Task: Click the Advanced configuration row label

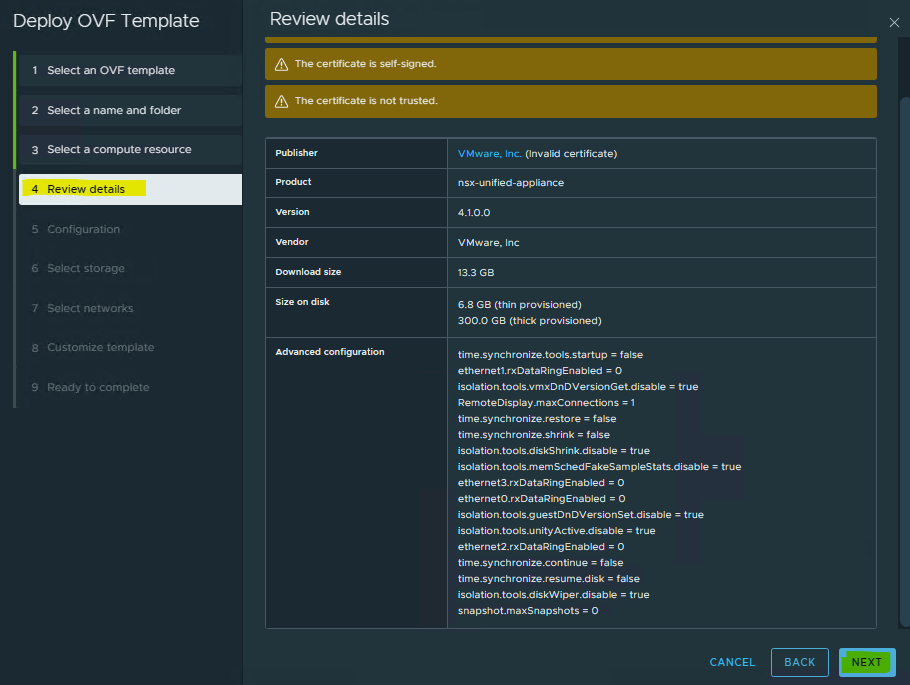Action: (330, 352)
